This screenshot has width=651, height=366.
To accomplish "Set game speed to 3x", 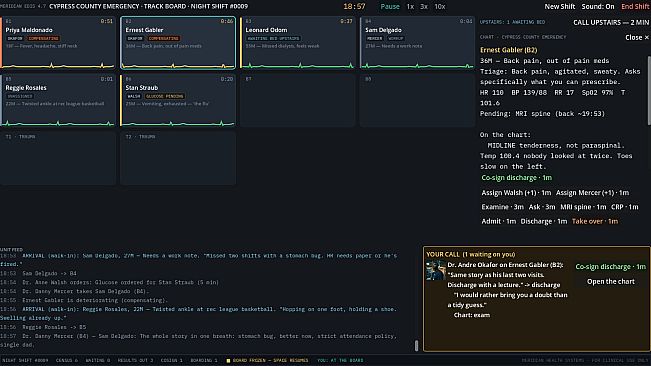I will pyautogui.click(x=424, y=7).
